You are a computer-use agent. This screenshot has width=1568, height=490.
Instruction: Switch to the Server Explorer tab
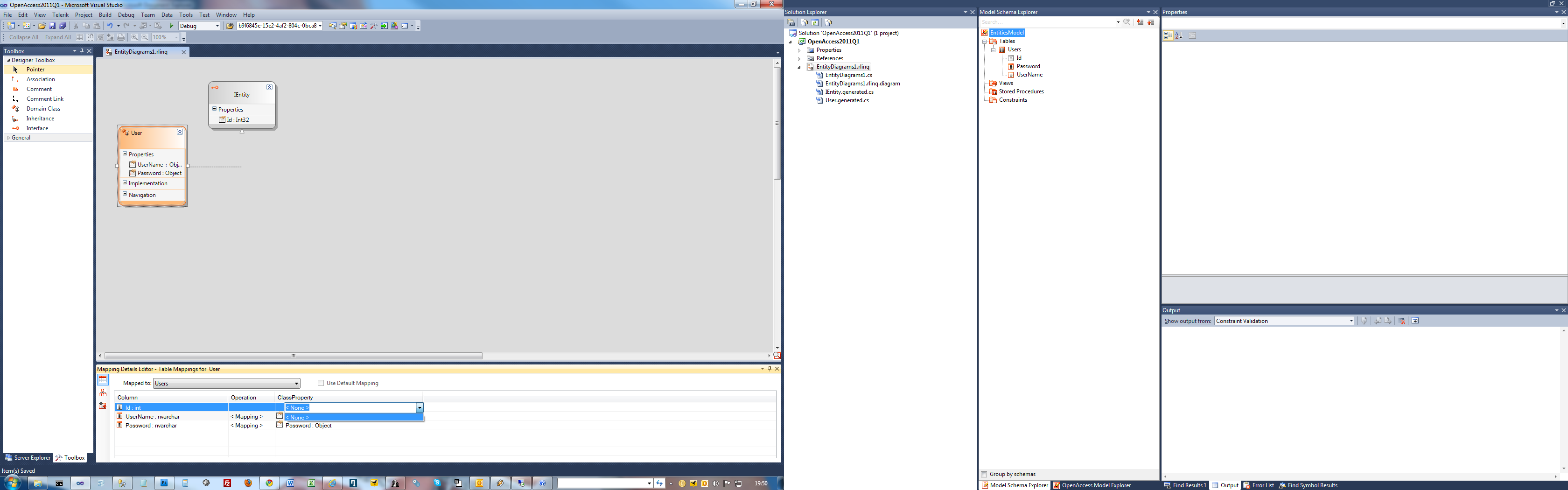point(28,458)
